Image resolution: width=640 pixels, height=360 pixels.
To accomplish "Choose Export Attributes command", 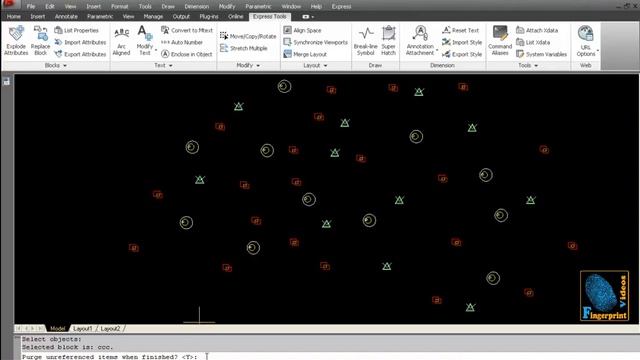I will click(x=80, y=54).
